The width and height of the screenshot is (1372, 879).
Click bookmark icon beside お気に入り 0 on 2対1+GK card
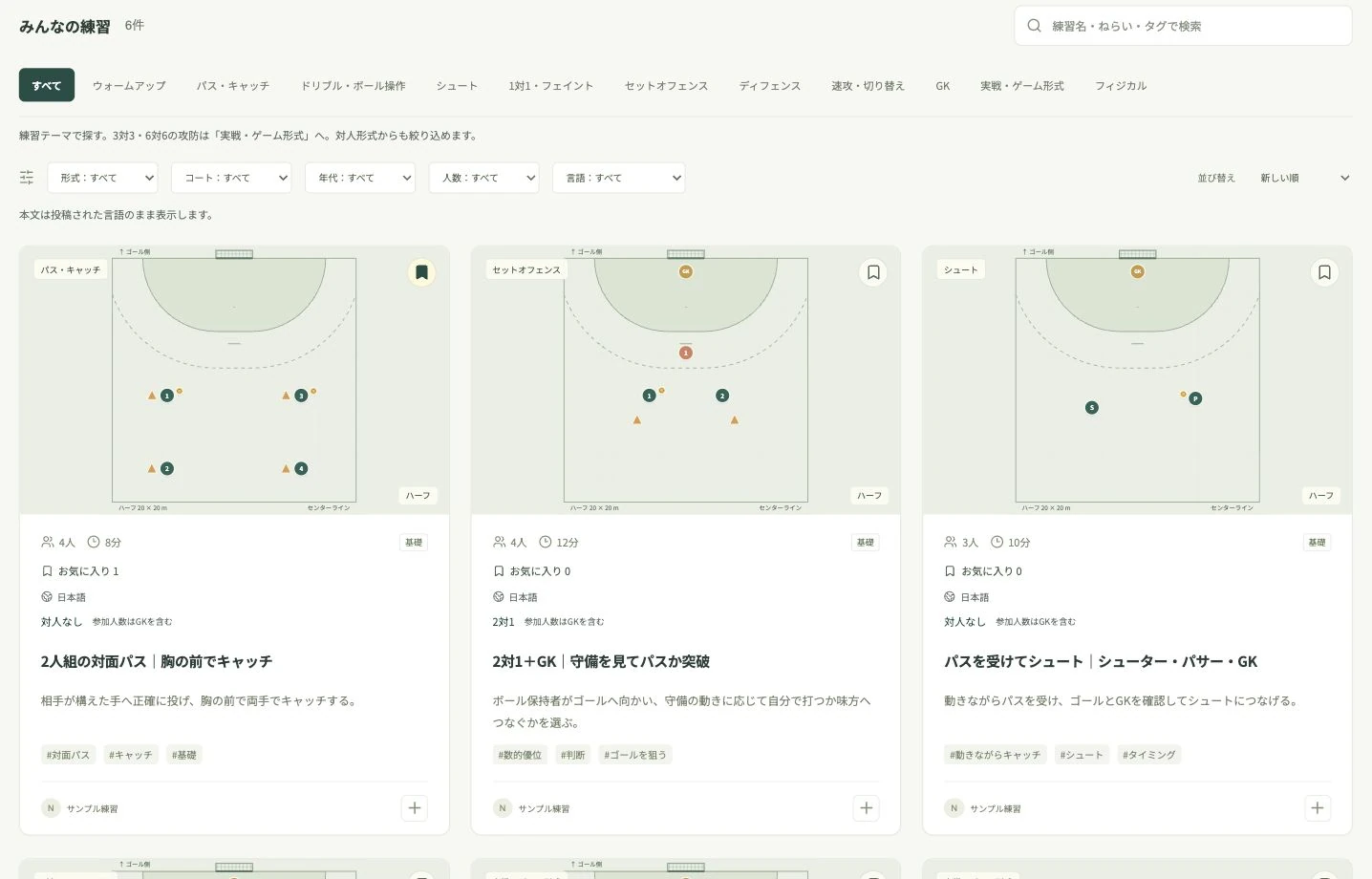coord(499,571)
